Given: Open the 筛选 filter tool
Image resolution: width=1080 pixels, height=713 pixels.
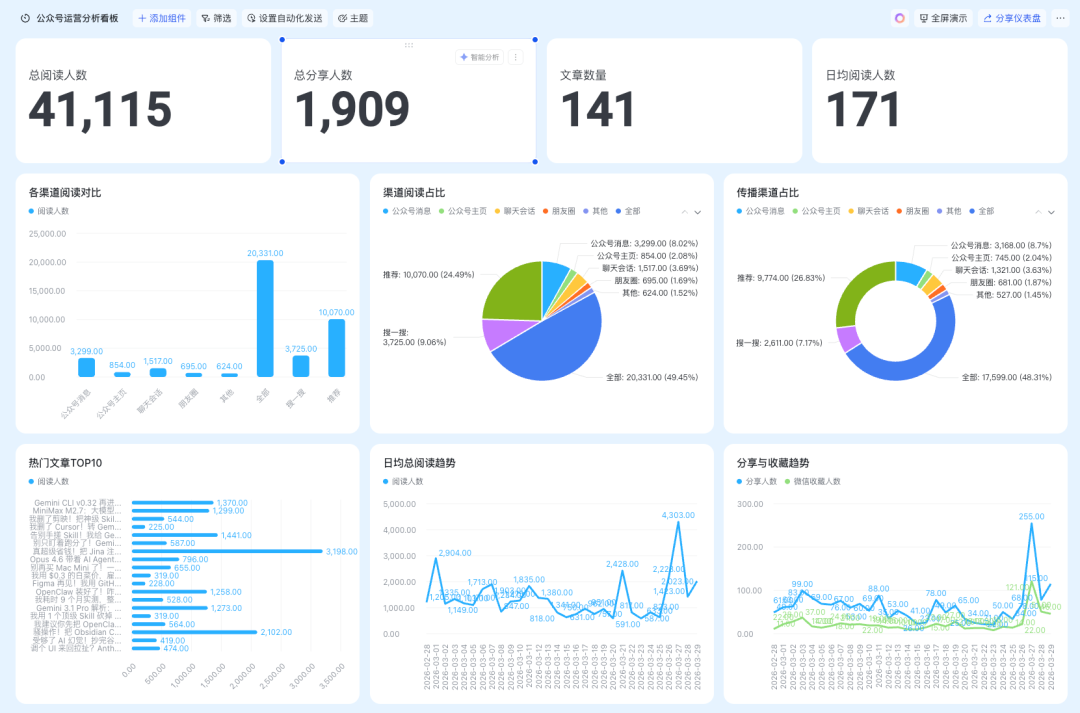Looking at the screenshot, I should pyautogui.click(x=216, y=19).
